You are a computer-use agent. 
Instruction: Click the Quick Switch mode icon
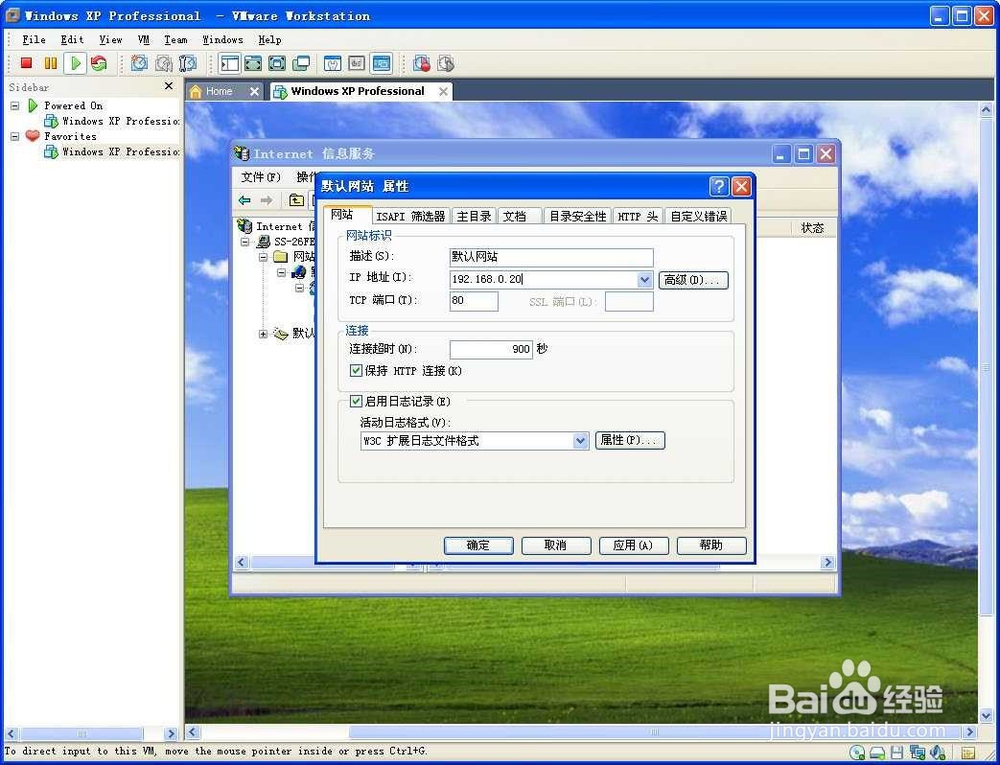coord(253,63)
